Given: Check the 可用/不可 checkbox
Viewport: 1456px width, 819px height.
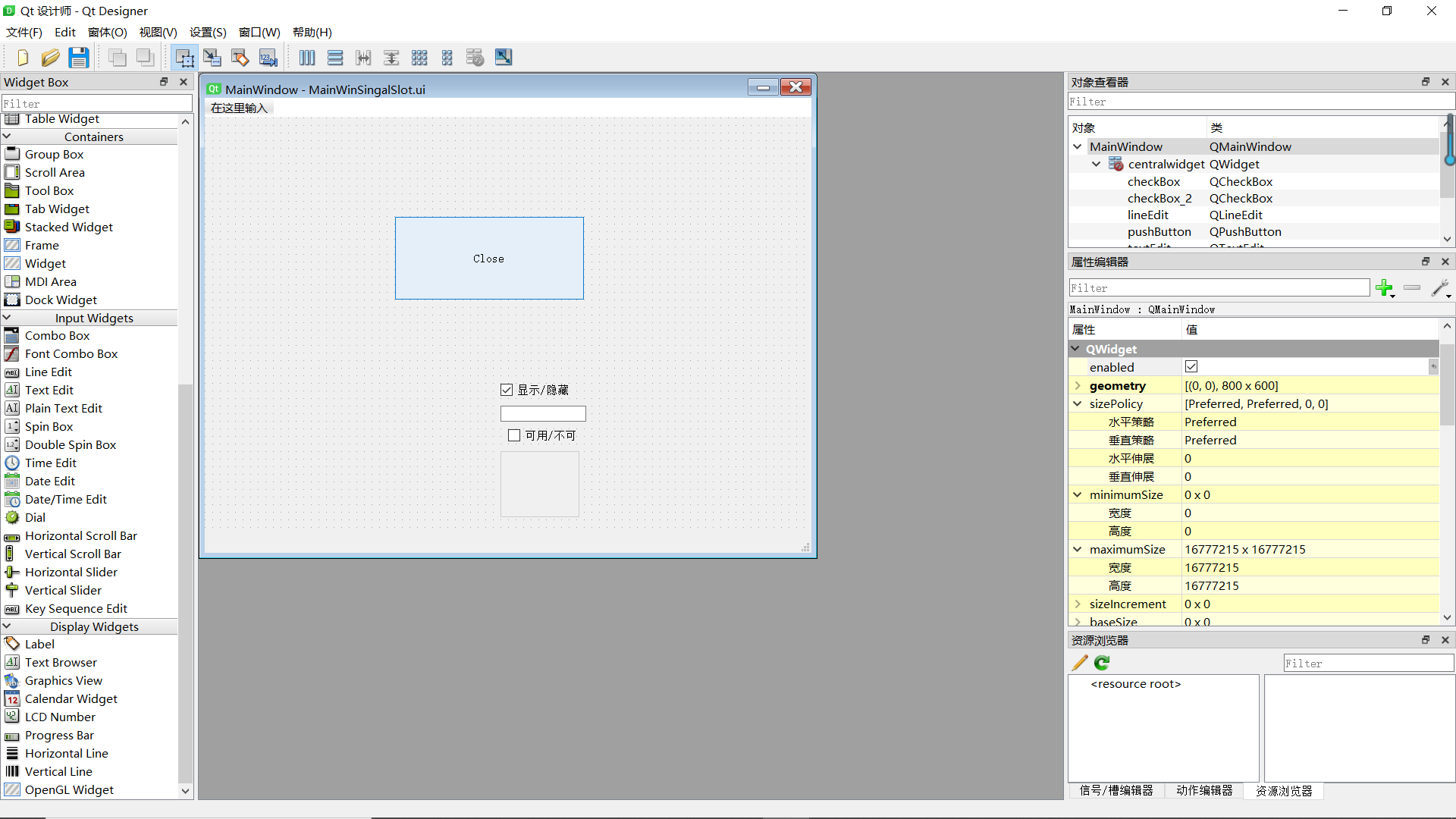Looking at the screenshot, I should (x=514, y=435).
